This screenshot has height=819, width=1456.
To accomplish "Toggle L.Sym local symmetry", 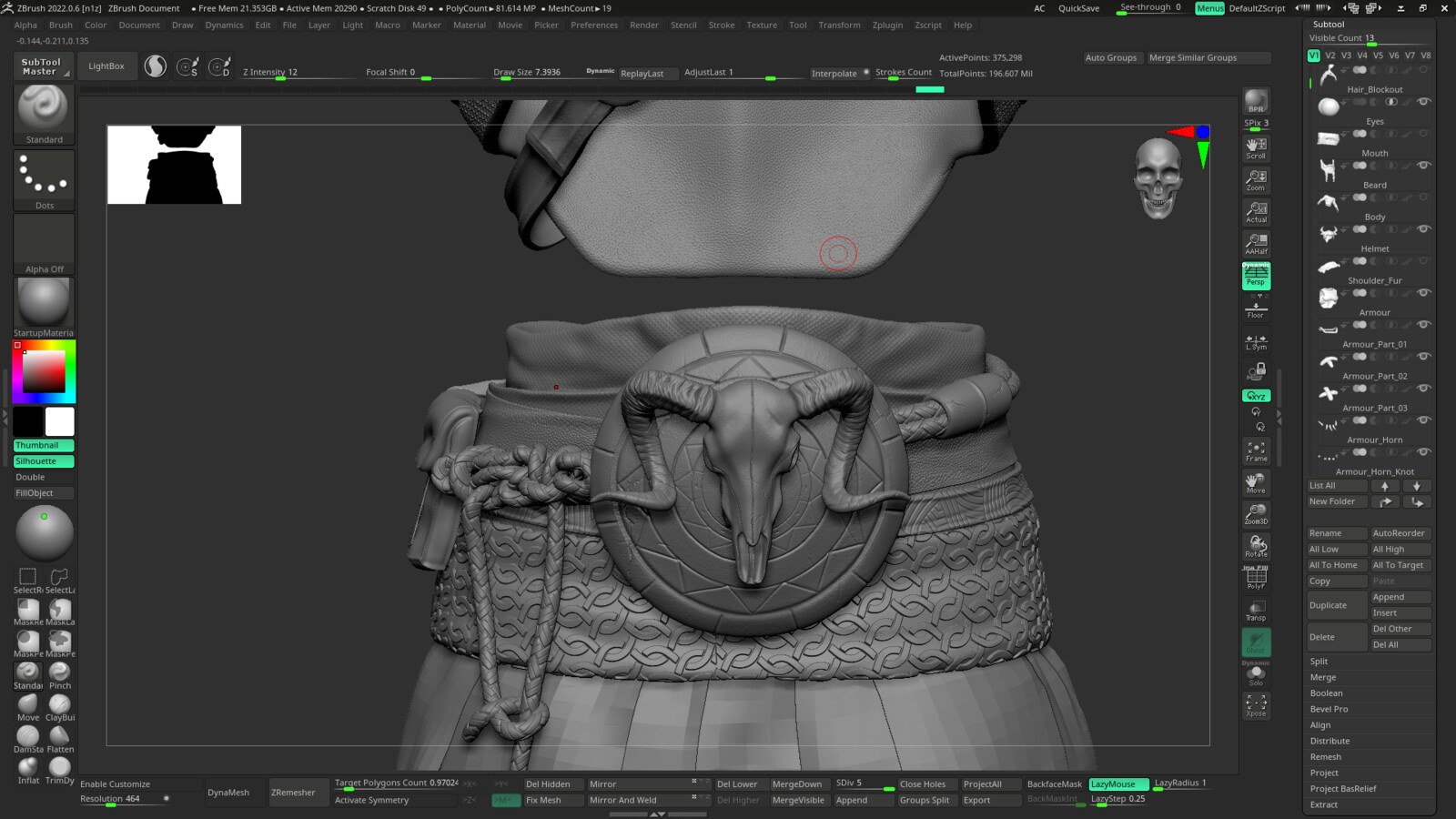I will click(x=1256, y=342).
